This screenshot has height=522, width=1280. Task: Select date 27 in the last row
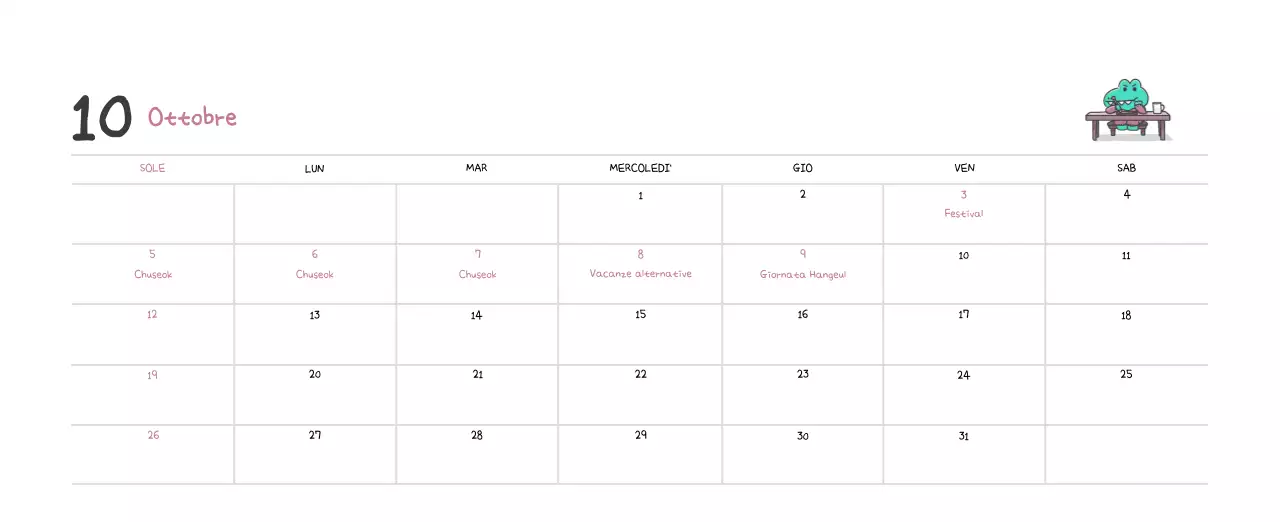315,436
